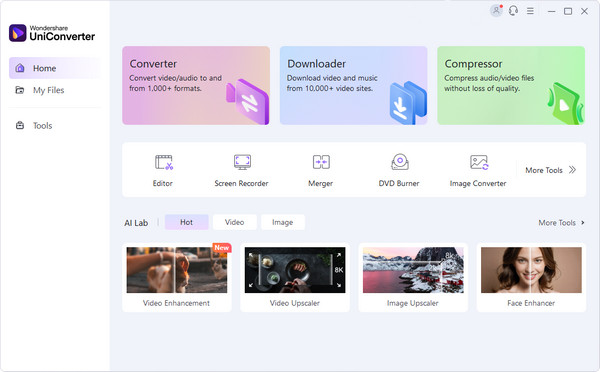Open the hamburger menu icon

(x=530, y=11)
